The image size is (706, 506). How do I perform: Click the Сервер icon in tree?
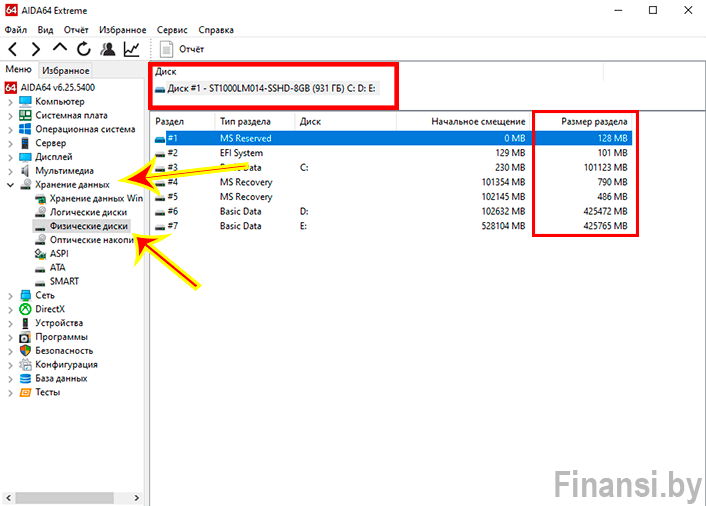(x=25, y=143)
